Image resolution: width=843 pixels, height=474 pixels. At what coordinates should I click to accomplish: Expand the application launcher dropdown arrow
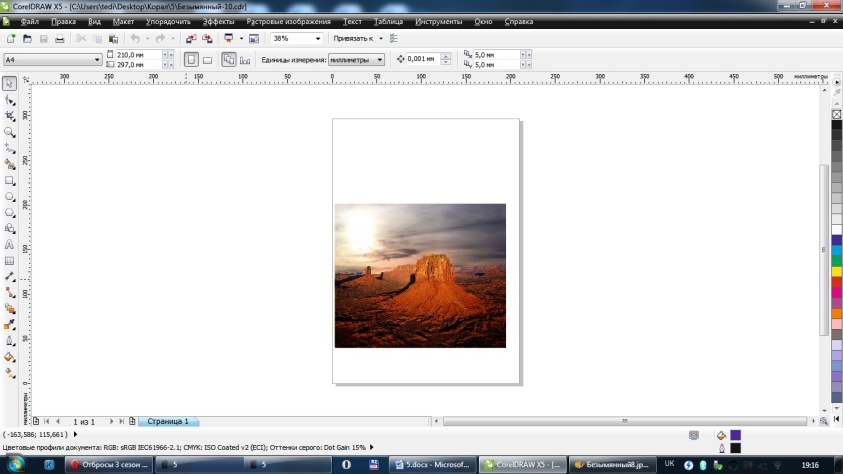241,39
